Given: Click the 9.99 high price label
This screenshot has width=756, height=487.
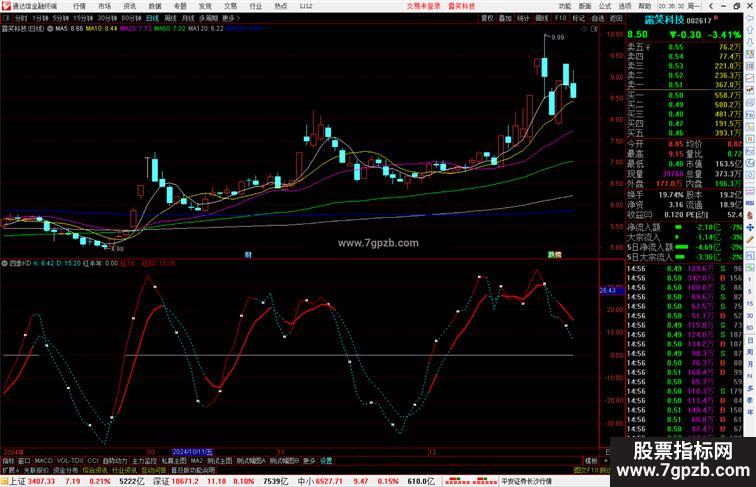Looking at the screenshot, I should [557, 37].
